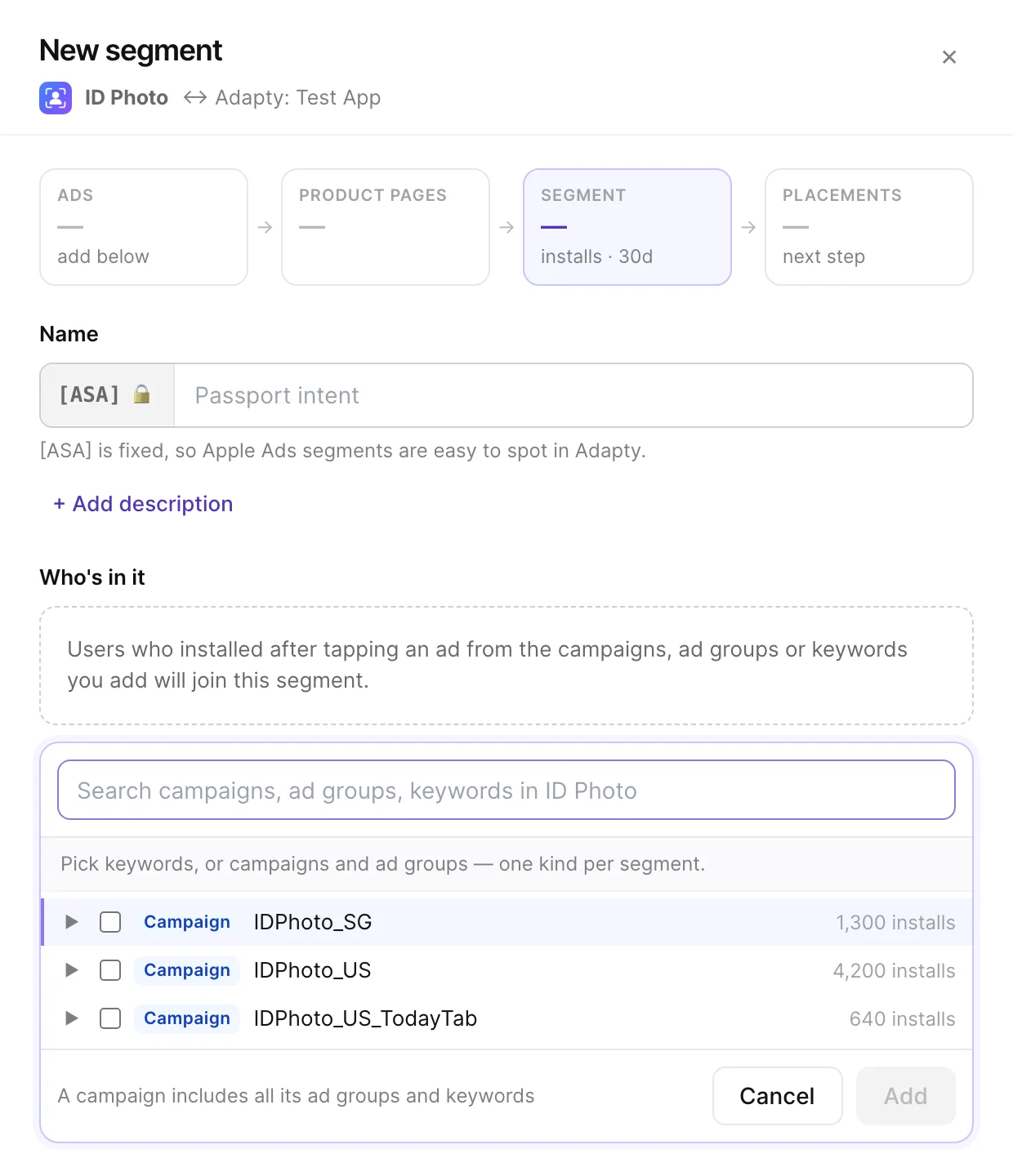
Task: Check the IDPhoto_US campaign checkbox
Action: [110, 970]
